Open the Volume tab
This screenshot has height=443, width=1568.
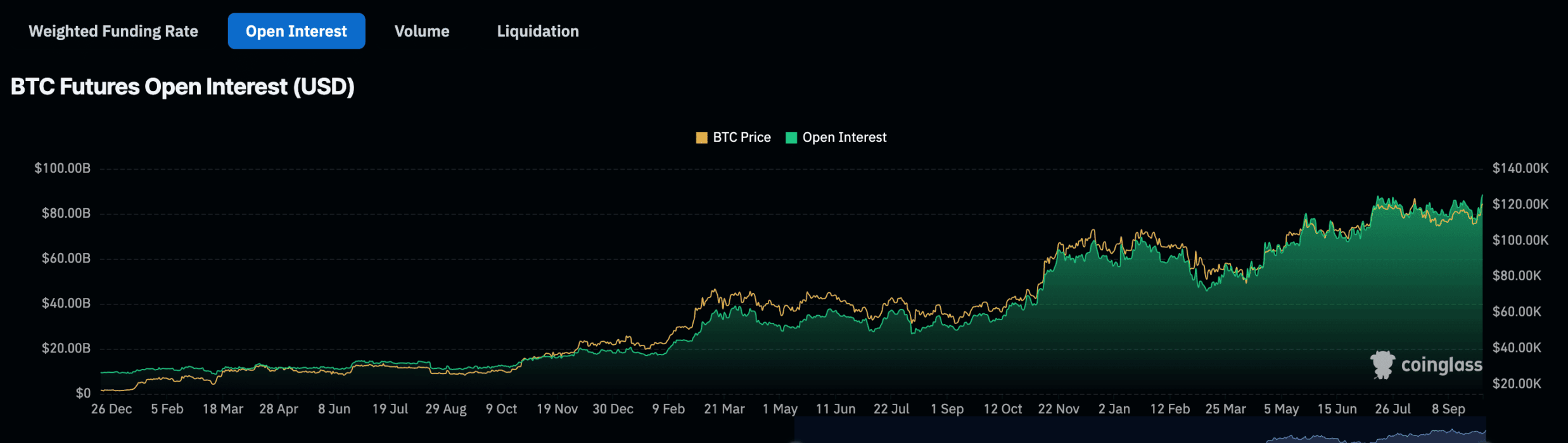[421, 31]
